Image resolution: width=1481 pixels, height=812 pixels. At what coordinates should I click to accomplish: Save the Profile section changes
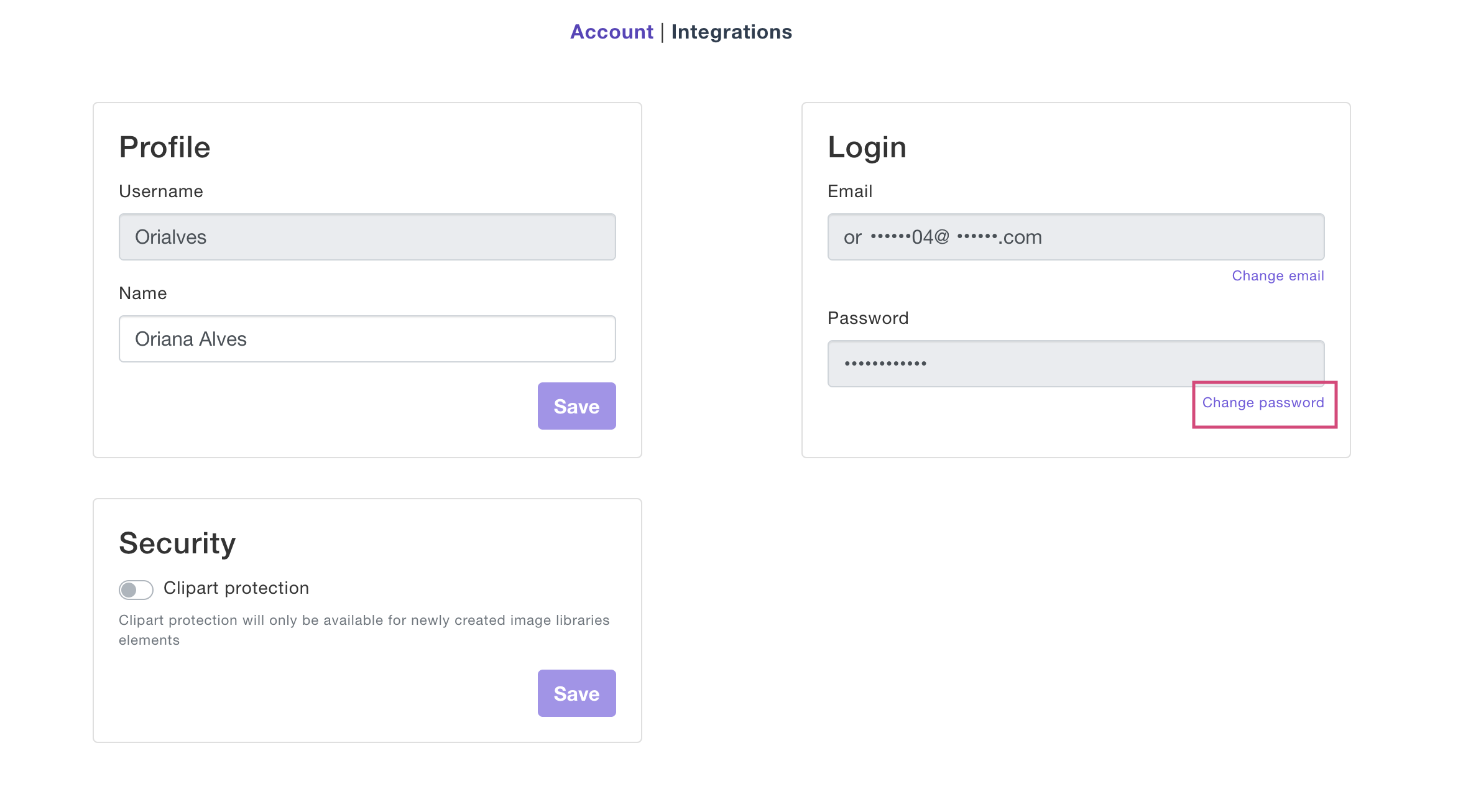point(576,406)
